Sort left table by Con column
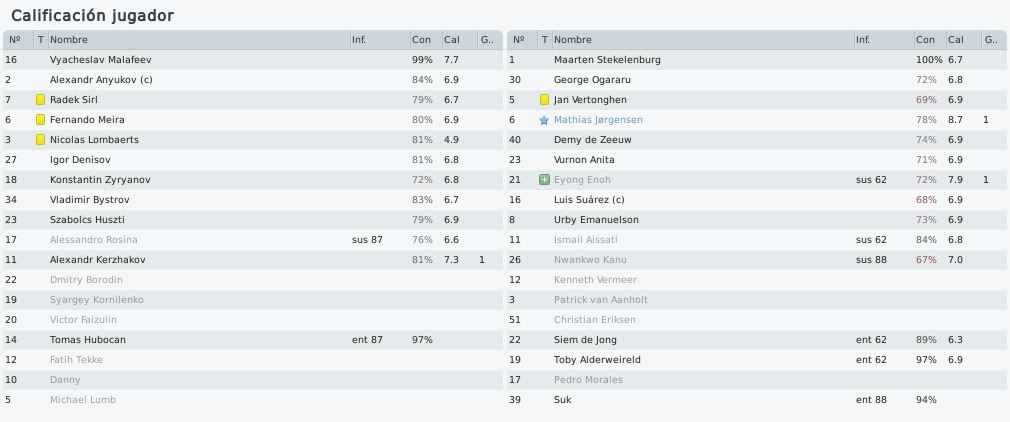Screen dimensions: 1010x422 pyautogui.click(x=426, y=40)
